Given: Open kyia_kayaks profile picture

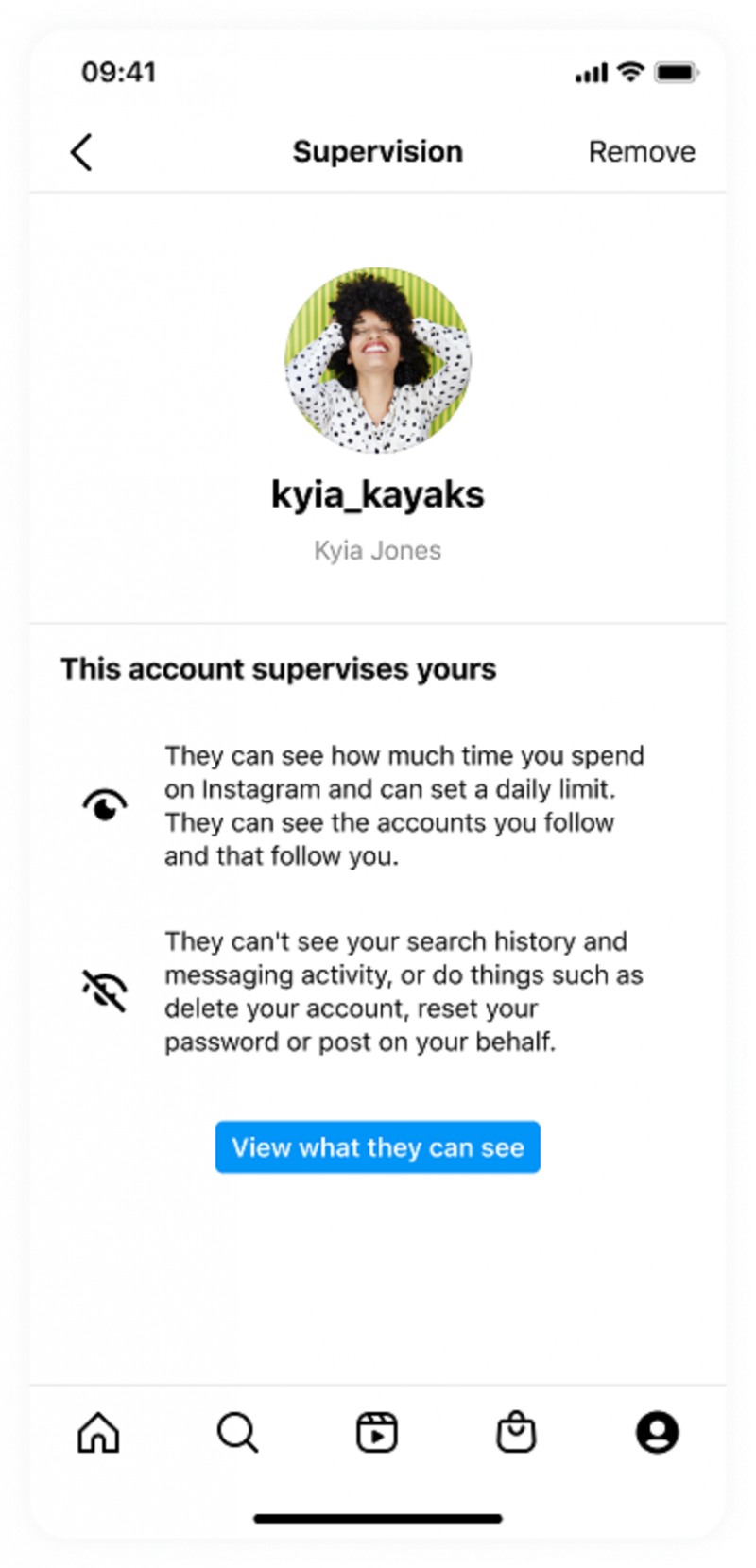Looking at the screenshot, I should coord(378,360).
